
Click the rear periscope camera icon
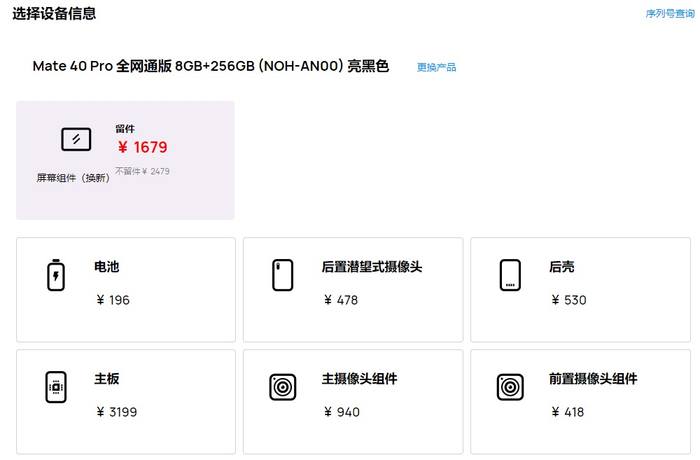tap(282, 275)
